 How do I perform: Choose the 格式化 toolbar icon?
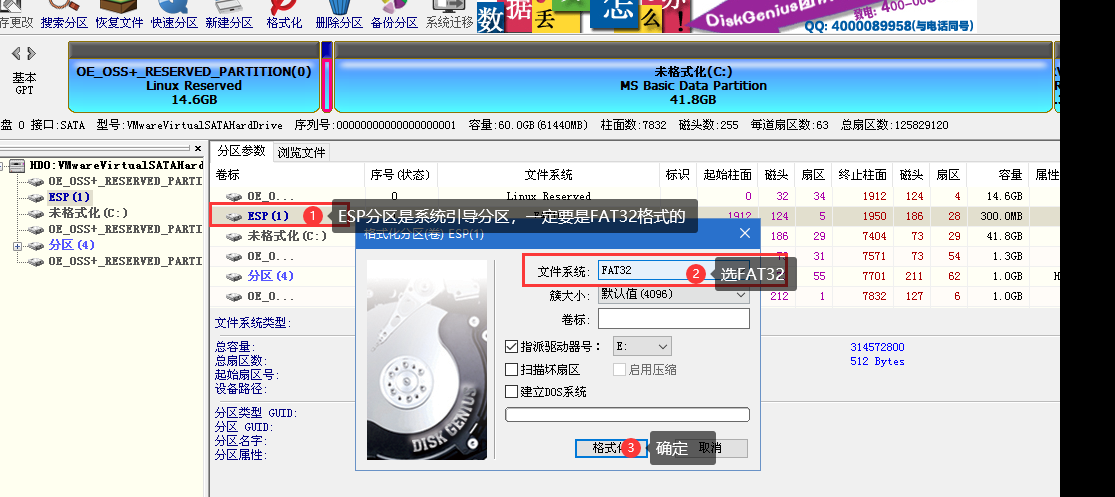284,16
